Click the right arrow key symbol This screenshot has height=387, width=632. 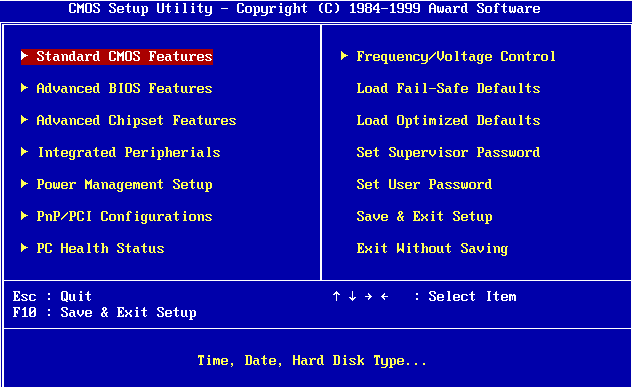(368, 297)
